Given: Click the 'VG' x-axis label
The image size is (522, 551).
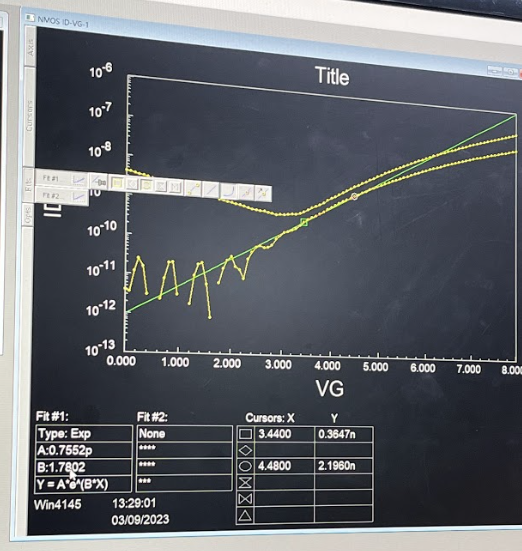Looking at the screenshot, I should click(329, 389).
